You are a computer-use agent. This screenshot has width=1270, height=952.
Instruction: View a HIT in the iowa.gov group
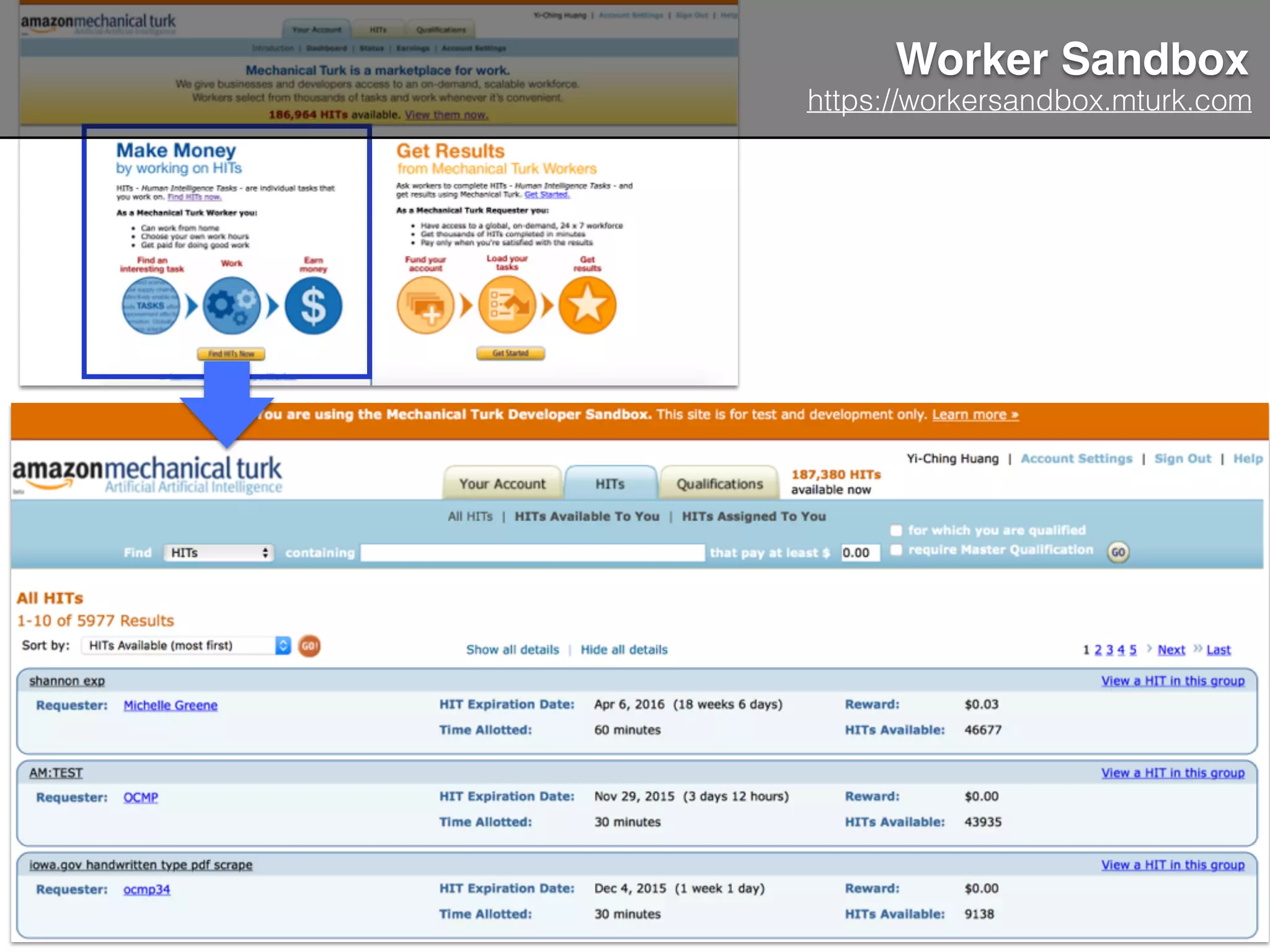pos(1173,865)
